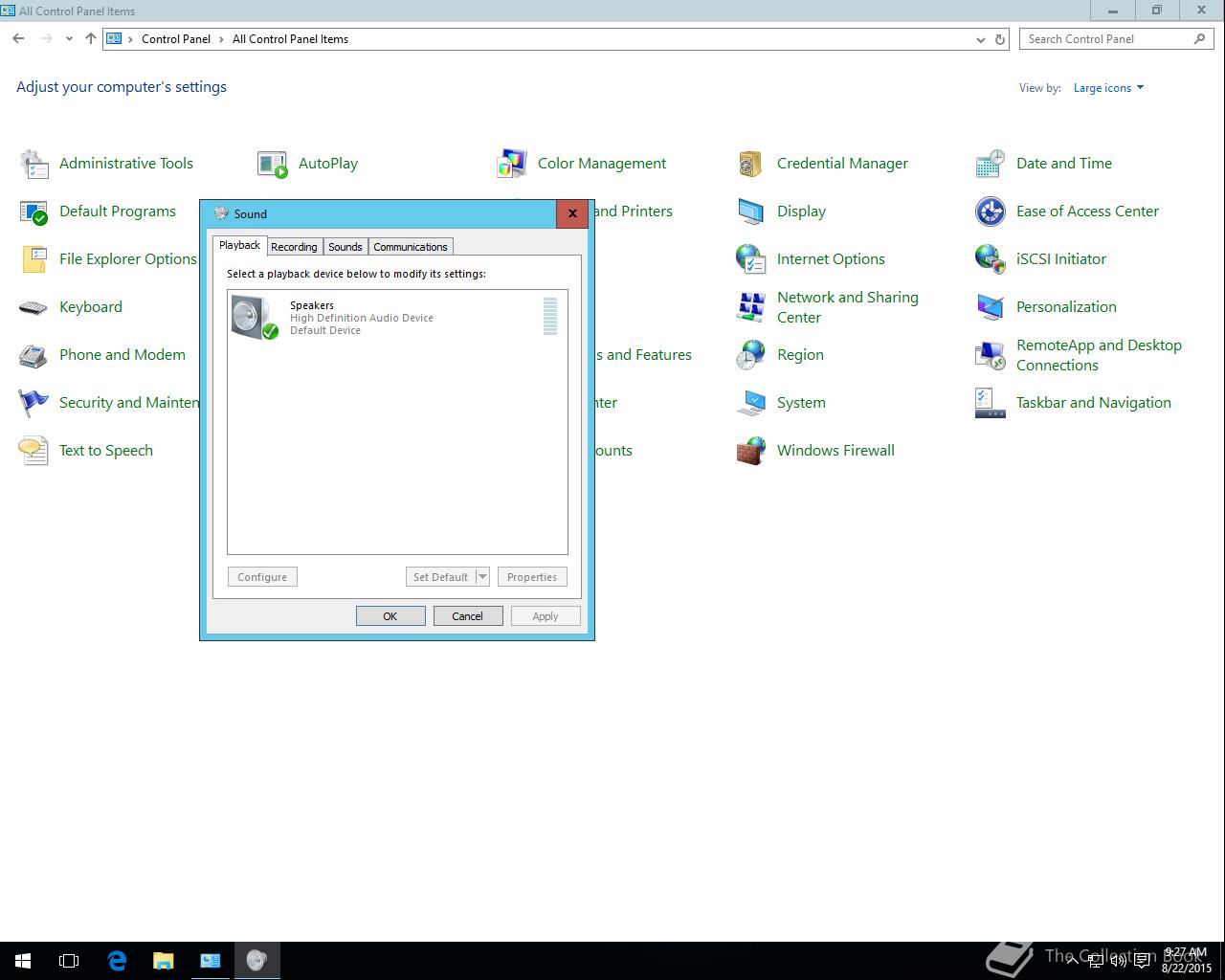Close the Sound dialog
Viewport: 1225px width, 980px height.
pyautogui.click(x=572, y=213)
